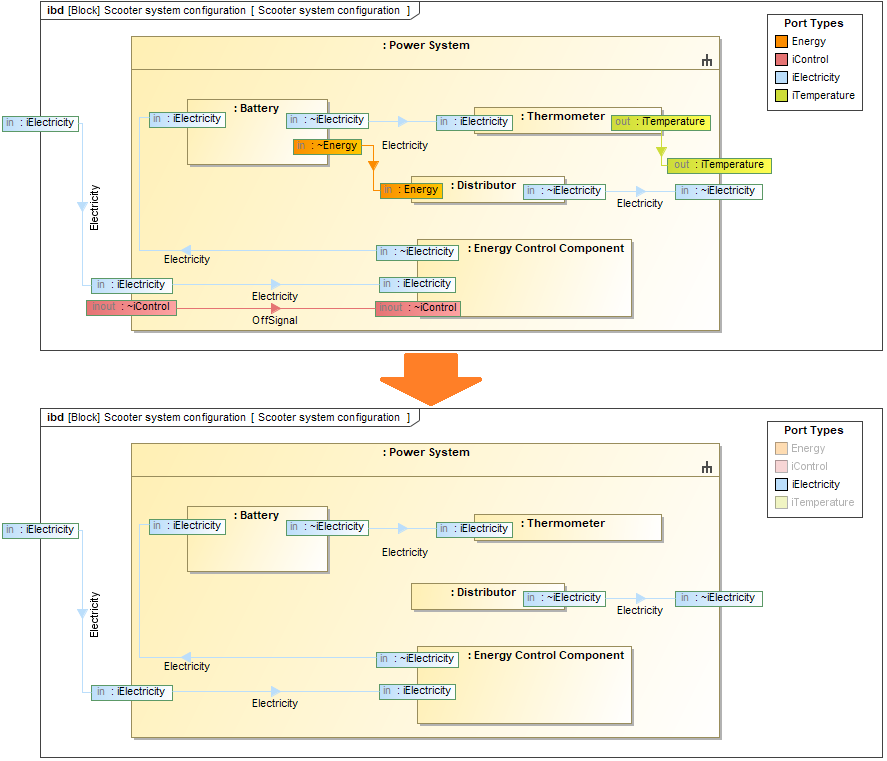Select the upper diagram's ibd header tab

coord(229,10)
